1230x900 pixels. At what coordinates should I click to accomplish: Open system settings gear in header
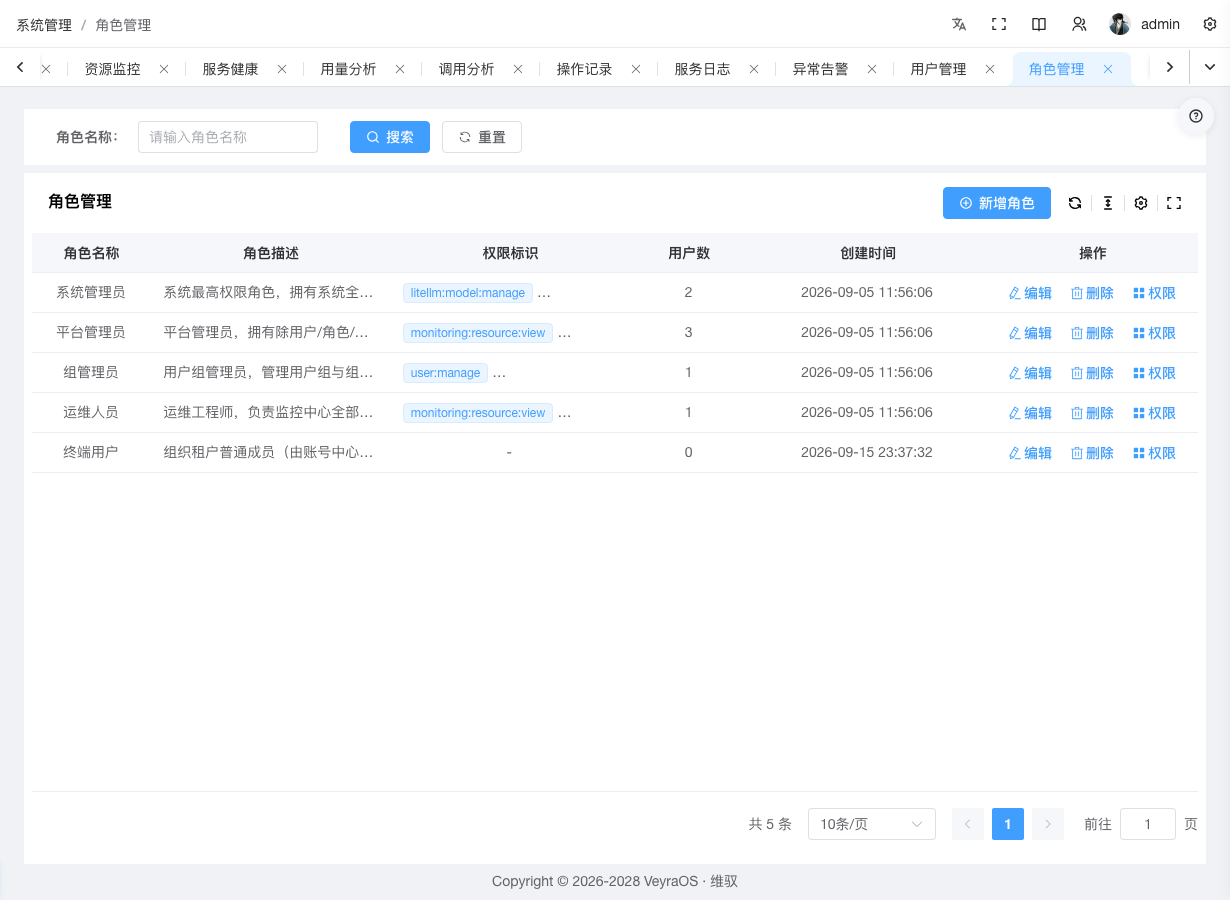click(1210, 24)
